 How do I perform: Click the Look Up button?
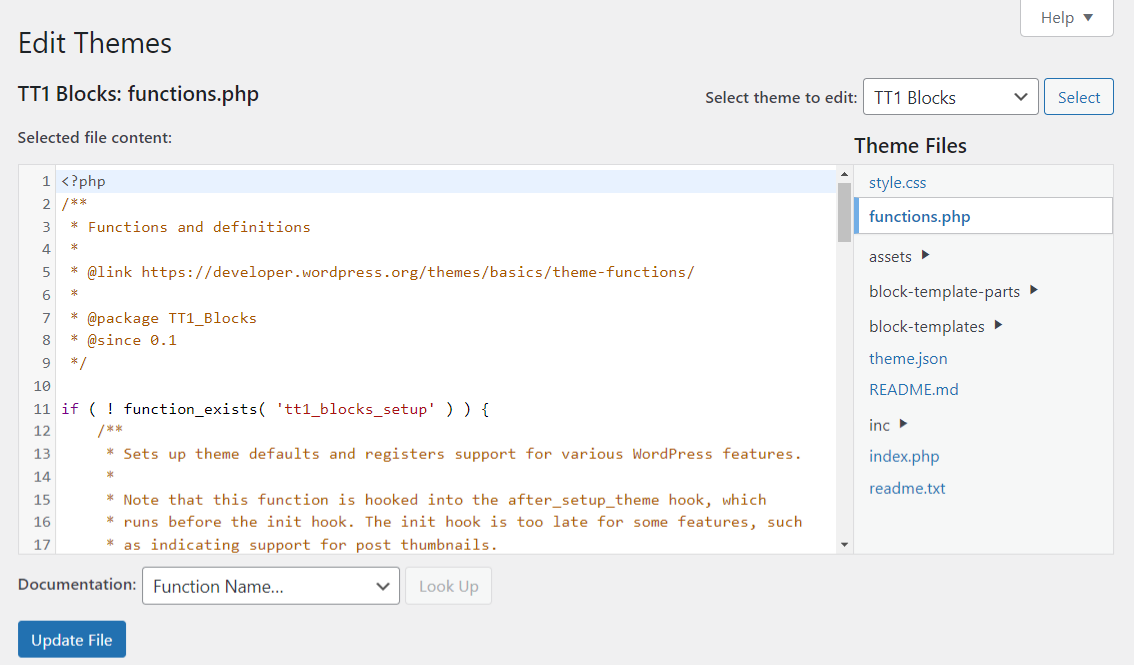[448, 586]
